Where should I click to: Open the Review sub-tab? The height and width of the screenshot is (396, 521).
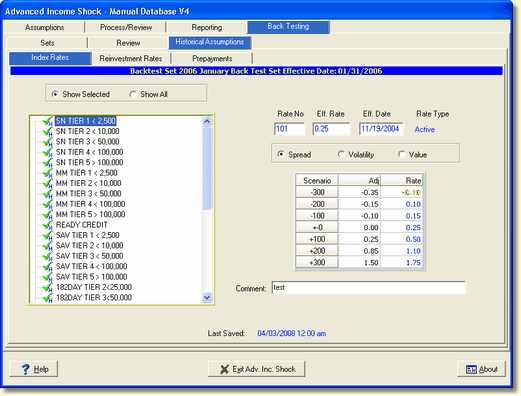click(x=128, y=43)
